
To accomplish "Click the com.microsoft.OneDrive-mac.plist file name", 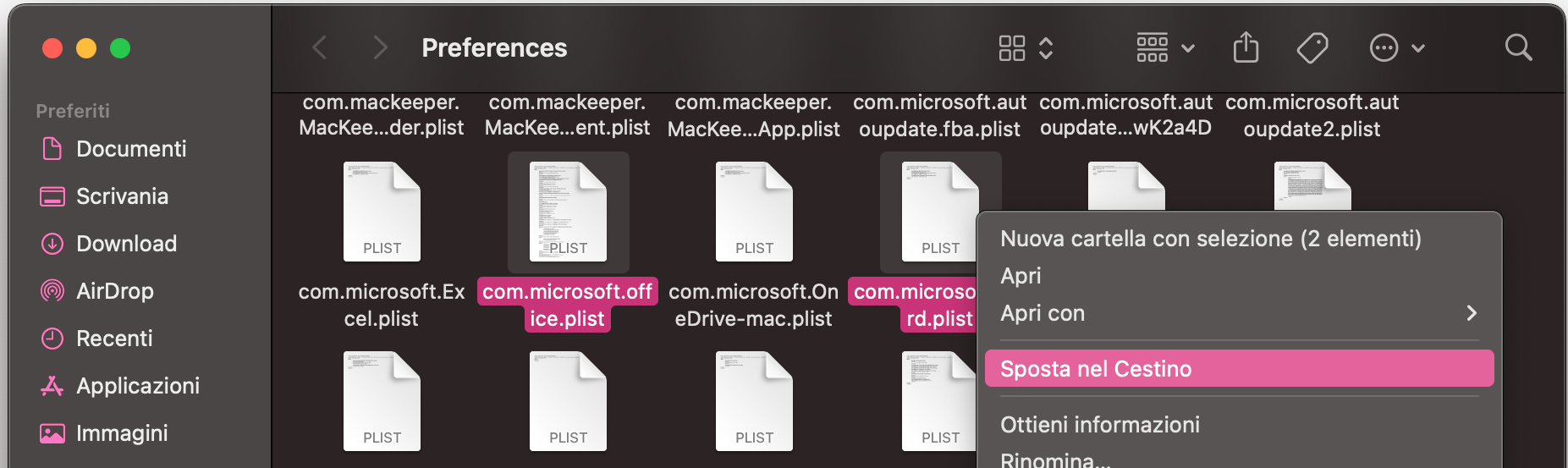I will tap(754, 305).
